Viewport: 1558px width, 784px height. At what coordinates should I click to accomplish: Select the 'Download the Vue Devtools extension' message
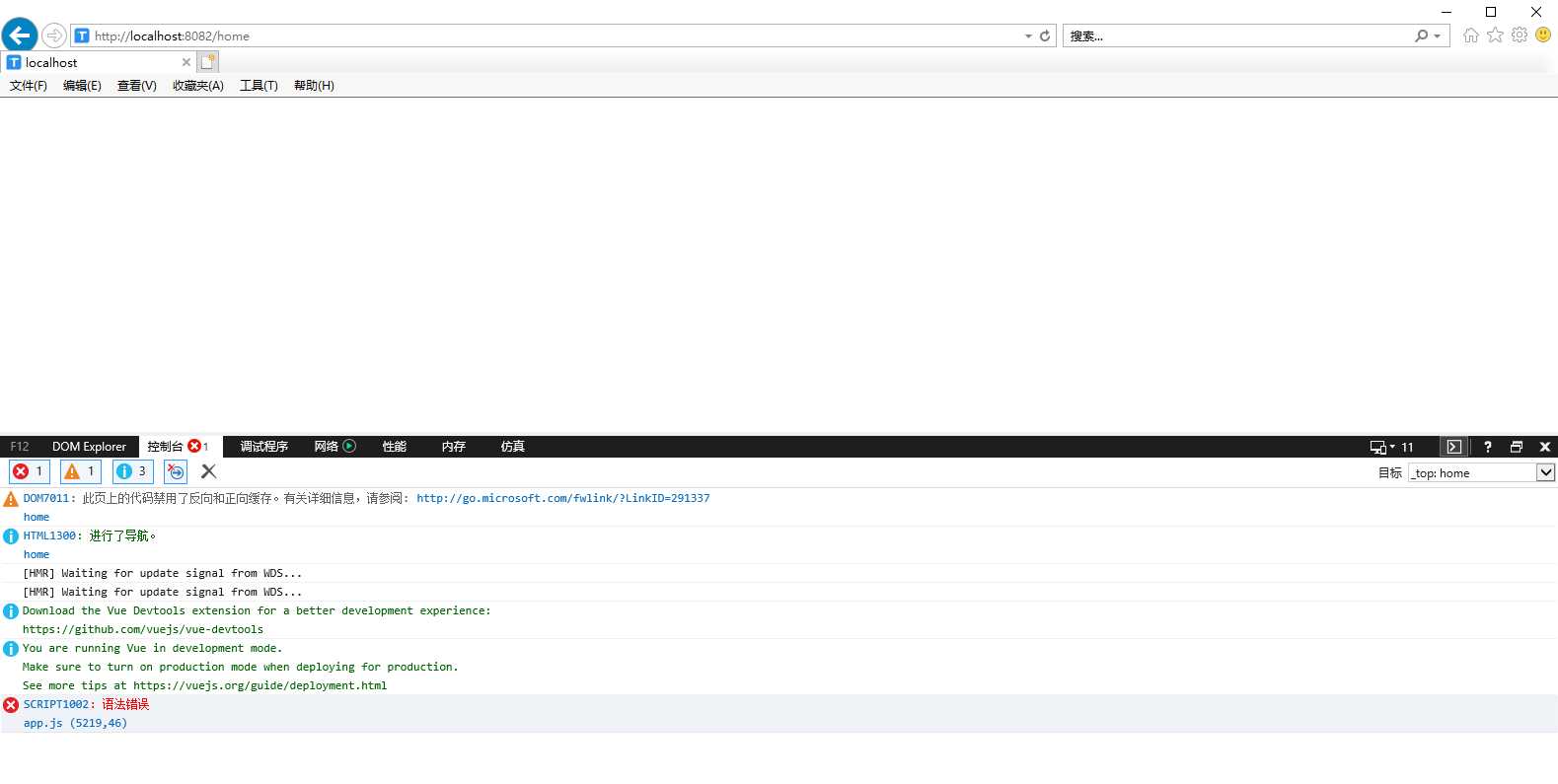coord(257,610)
